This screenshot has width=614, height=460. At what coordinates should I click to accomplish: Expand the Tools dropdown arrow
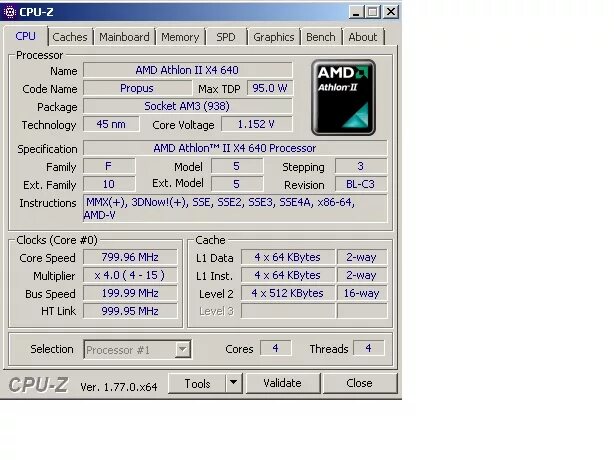234,383
